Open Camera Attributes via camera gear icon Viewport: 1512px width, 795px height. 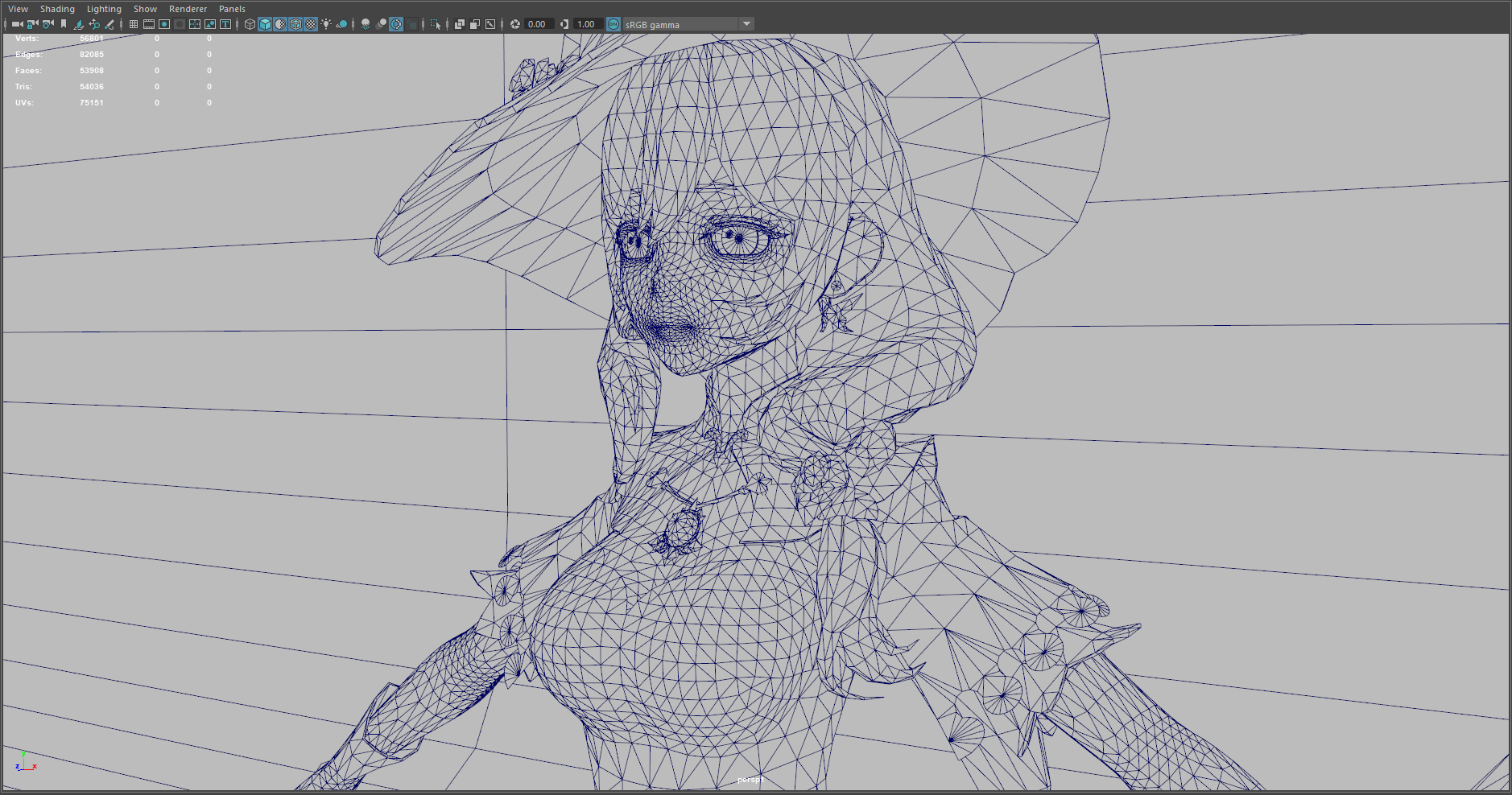click(x=48, y=24)
